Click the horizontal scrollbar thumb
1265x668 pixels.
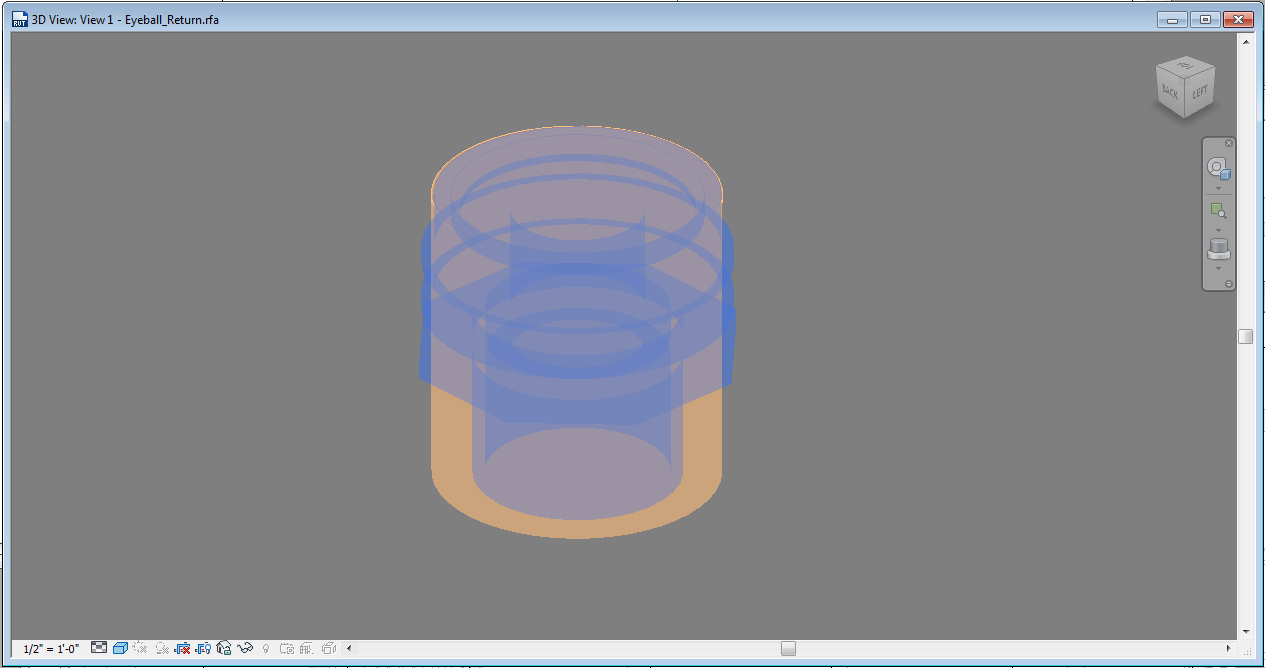(788, 648)
